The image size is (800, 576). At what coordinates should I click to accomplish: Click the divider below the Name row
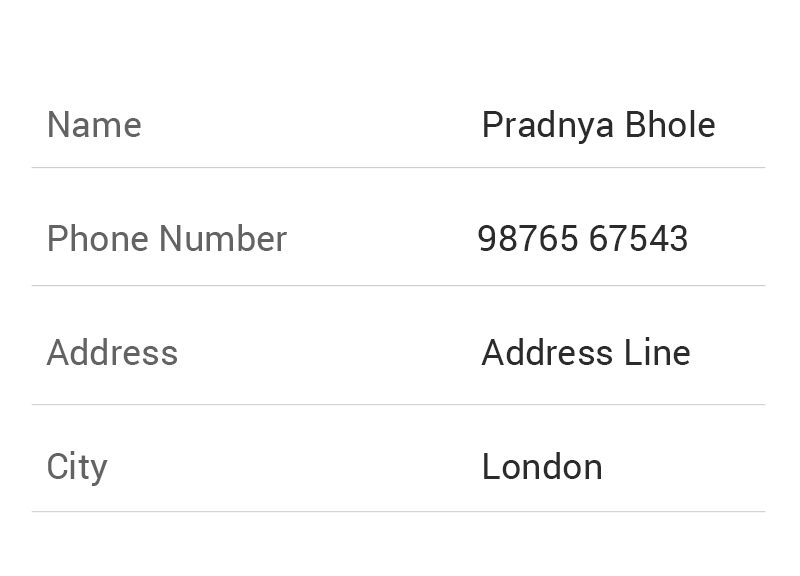[x=398, y=167]
